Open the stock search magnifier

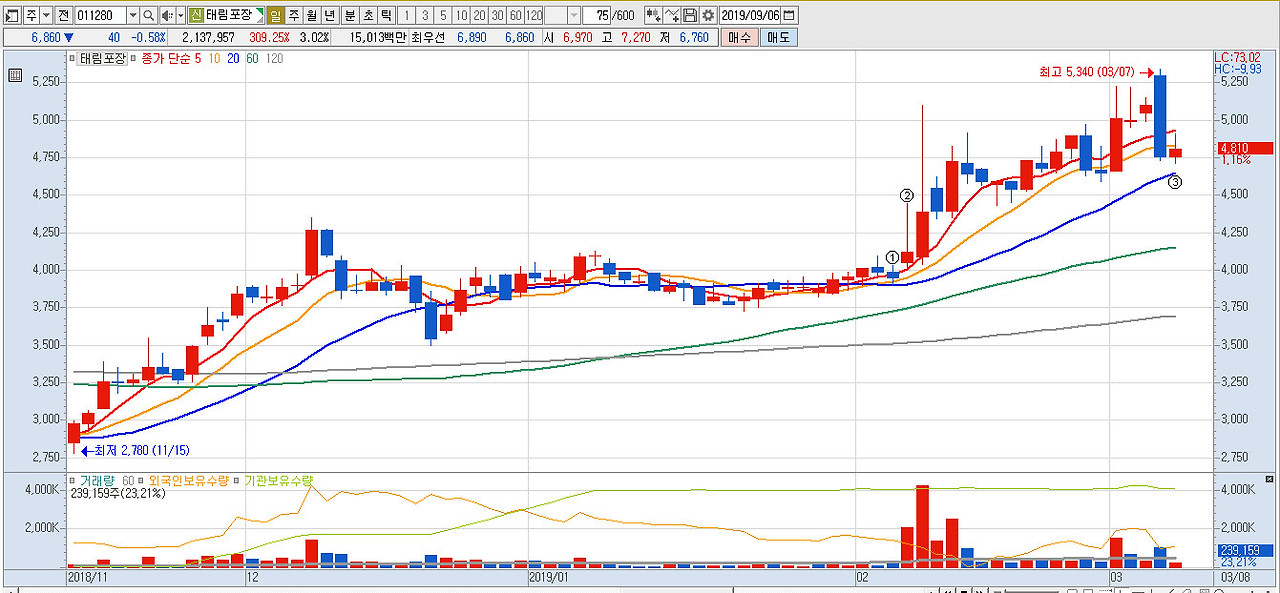[x=148, y=16]
